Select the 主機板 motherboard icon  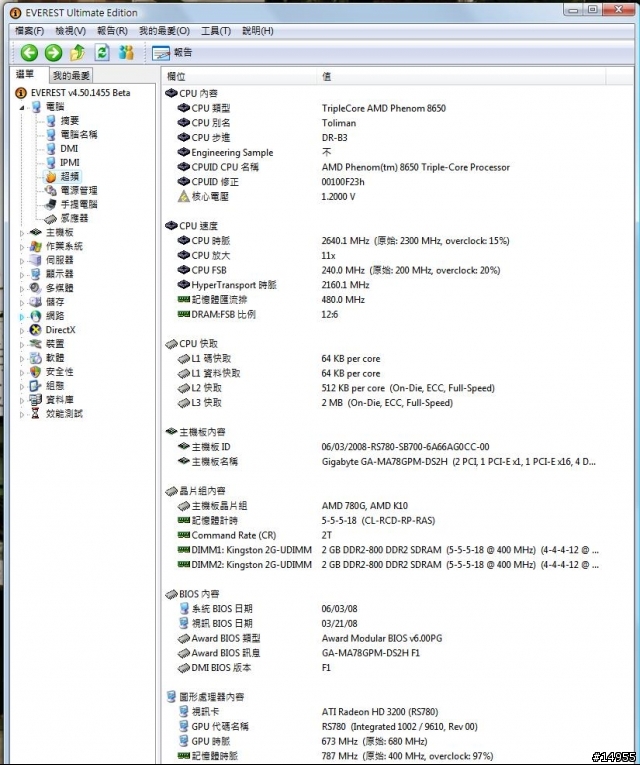tap(36, 233)
